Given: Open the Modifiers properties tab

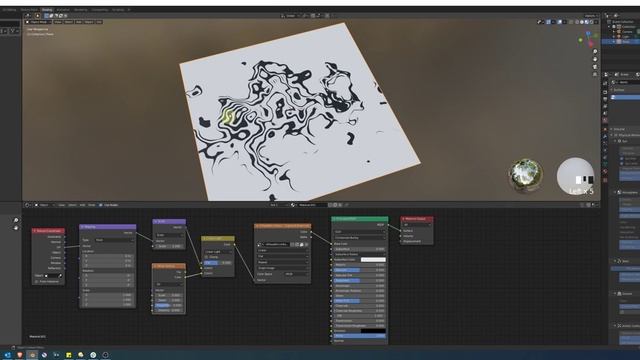Looking at the screenshot, I should (605, 136).
